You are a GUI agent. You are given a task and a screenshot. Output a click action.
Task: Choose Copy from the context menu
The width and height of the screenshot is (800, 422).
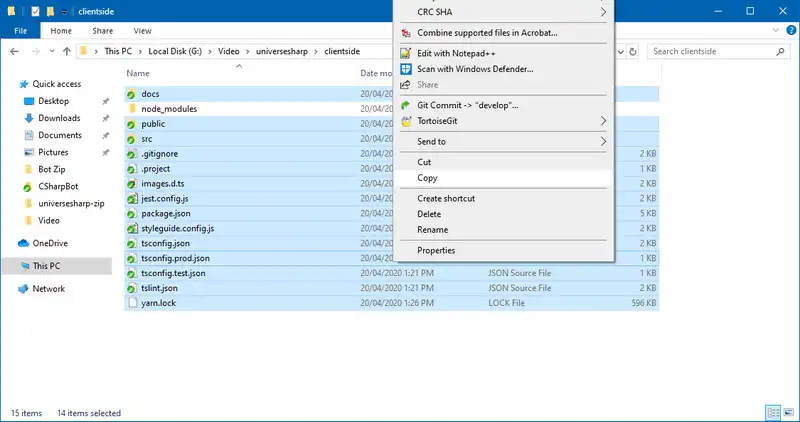click(428, 178)
